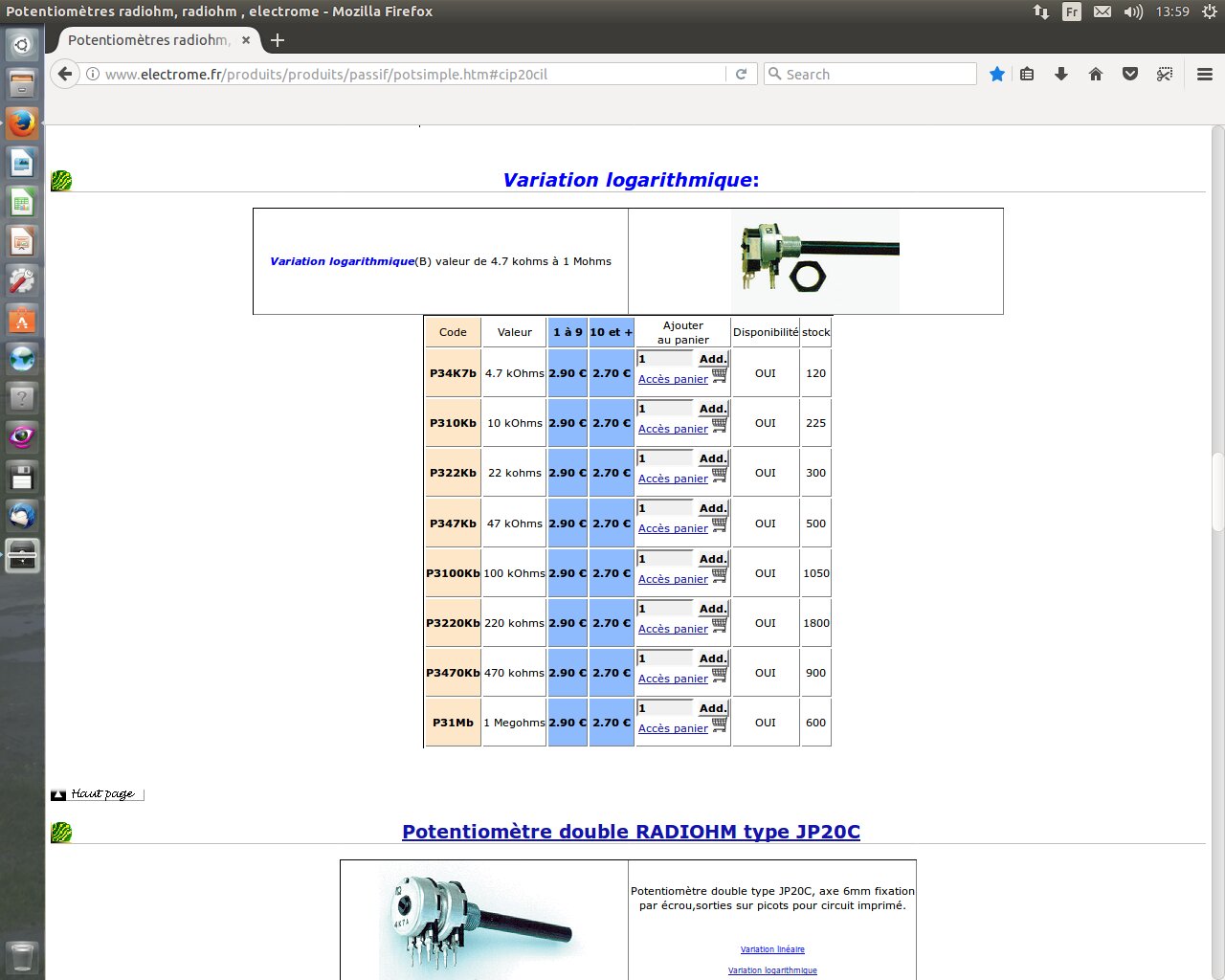This screenshot has height=980, width=1225.
Task: Go to the Firefox home page icon
Action: pyautogui.click(x=1096, y=74)
